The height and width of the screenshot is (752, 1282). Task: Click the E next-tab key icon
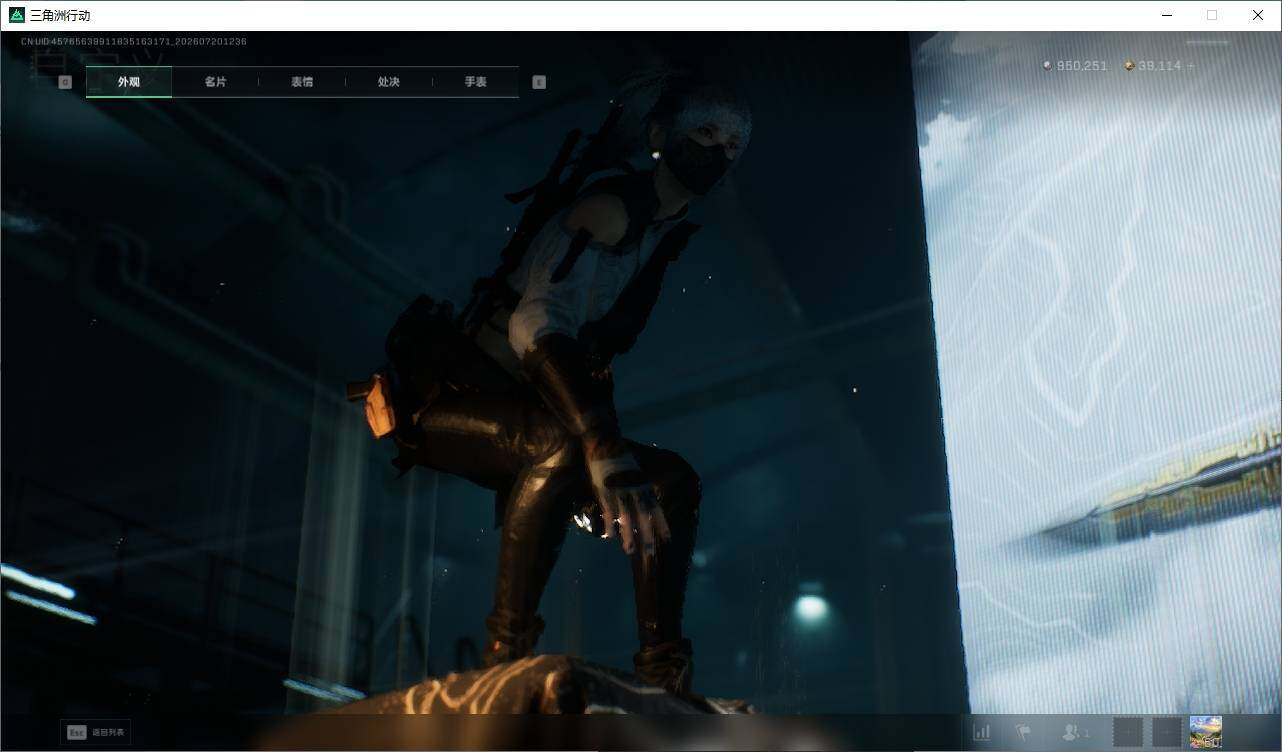539,82
